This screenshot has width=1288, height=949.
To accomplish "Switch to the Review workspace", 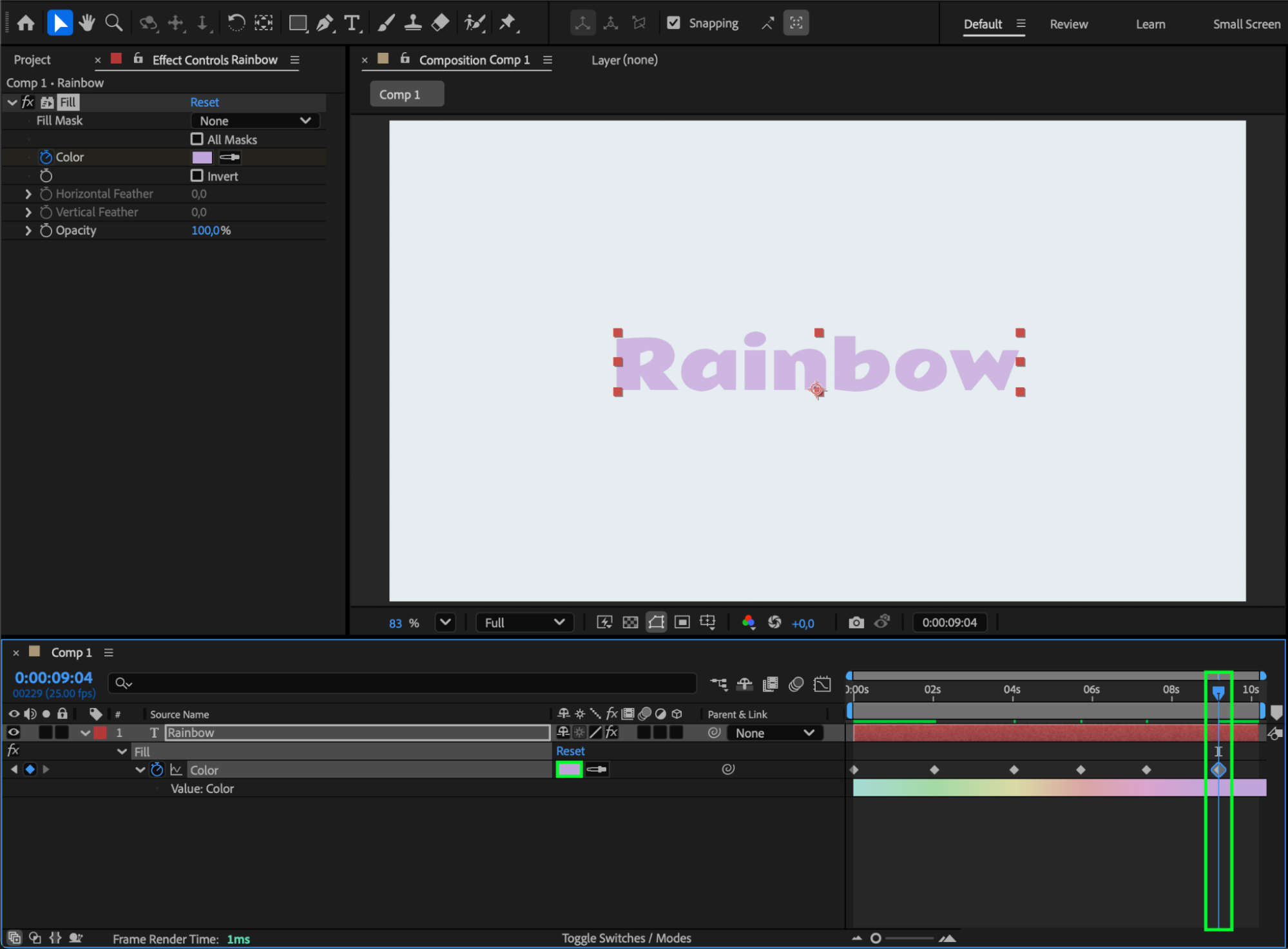I will click(1068, 24).
